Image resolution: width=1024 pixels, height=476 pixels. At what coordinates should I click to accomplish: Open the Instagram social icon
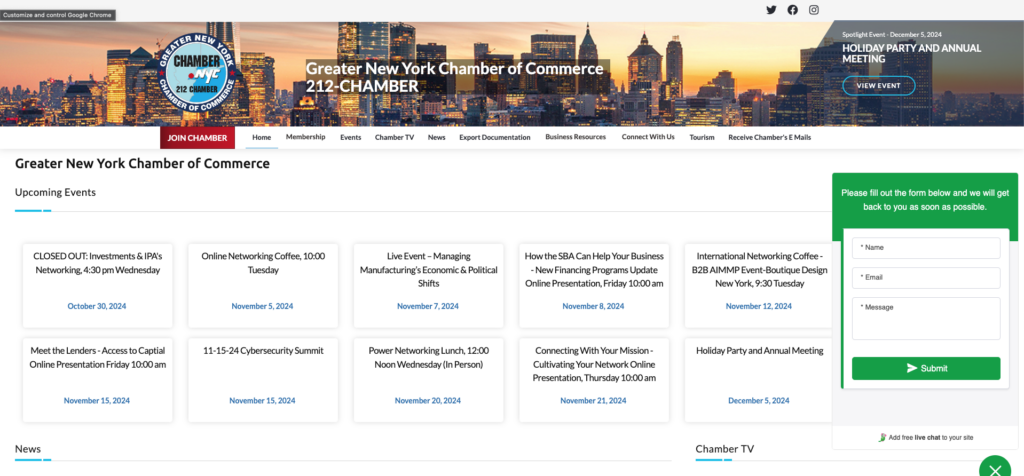(x=814, y=10)
